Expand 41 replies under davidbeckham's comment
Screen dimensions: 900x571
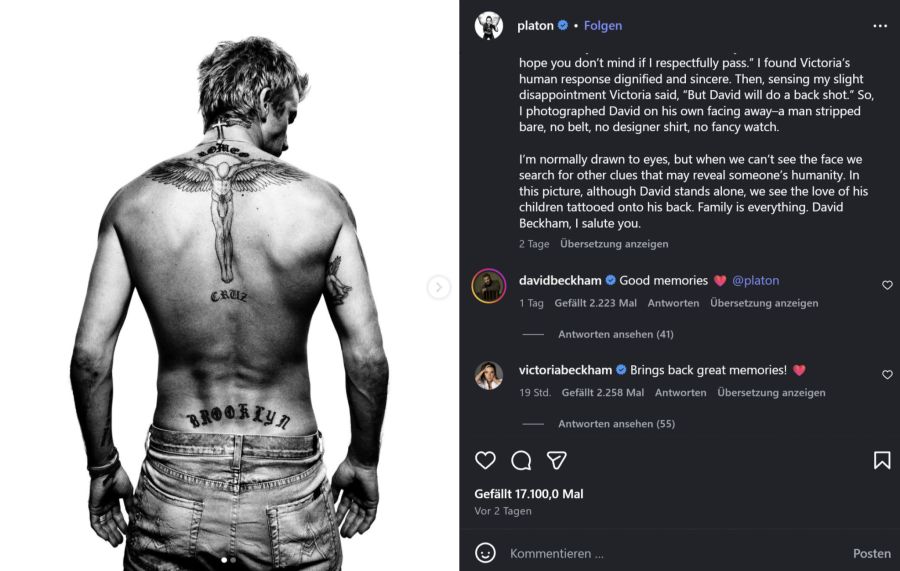coord(615,334)
